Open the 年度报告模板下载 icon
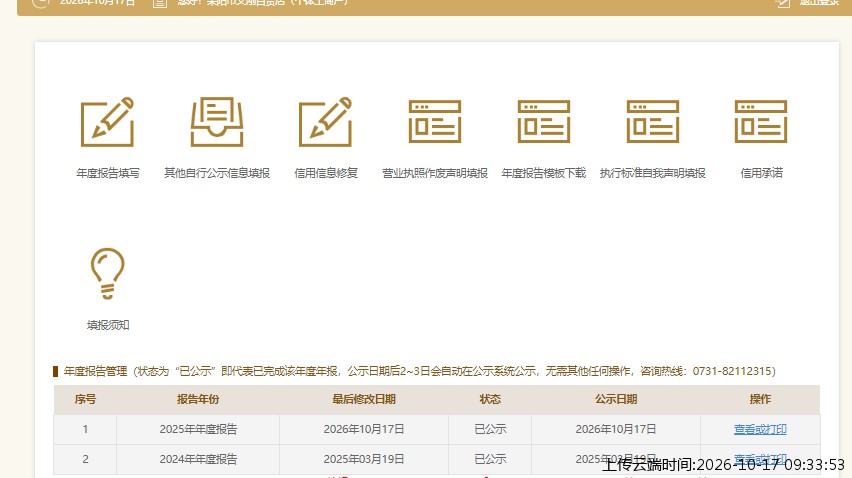The image size is (852, 478). click(x=543, y=122)
